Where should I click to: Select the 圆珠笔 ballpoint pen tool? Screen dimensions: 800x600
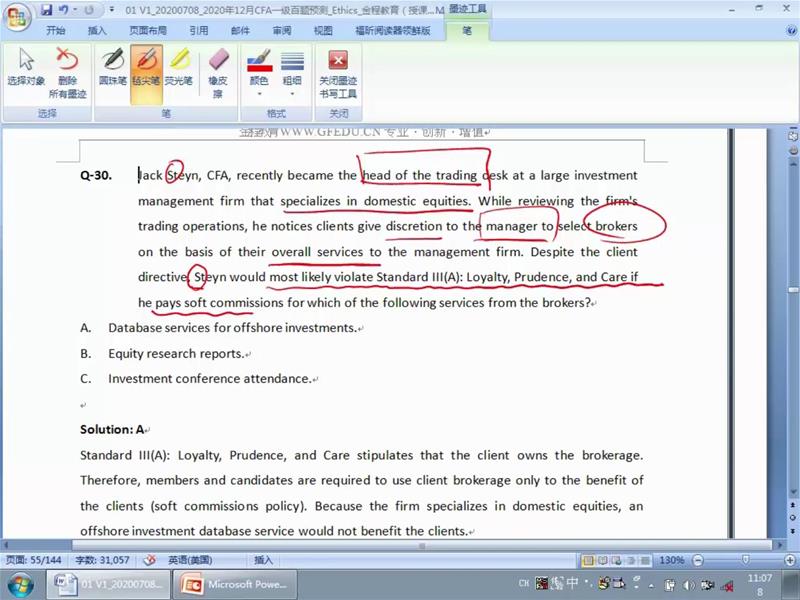tap(113, 66)
